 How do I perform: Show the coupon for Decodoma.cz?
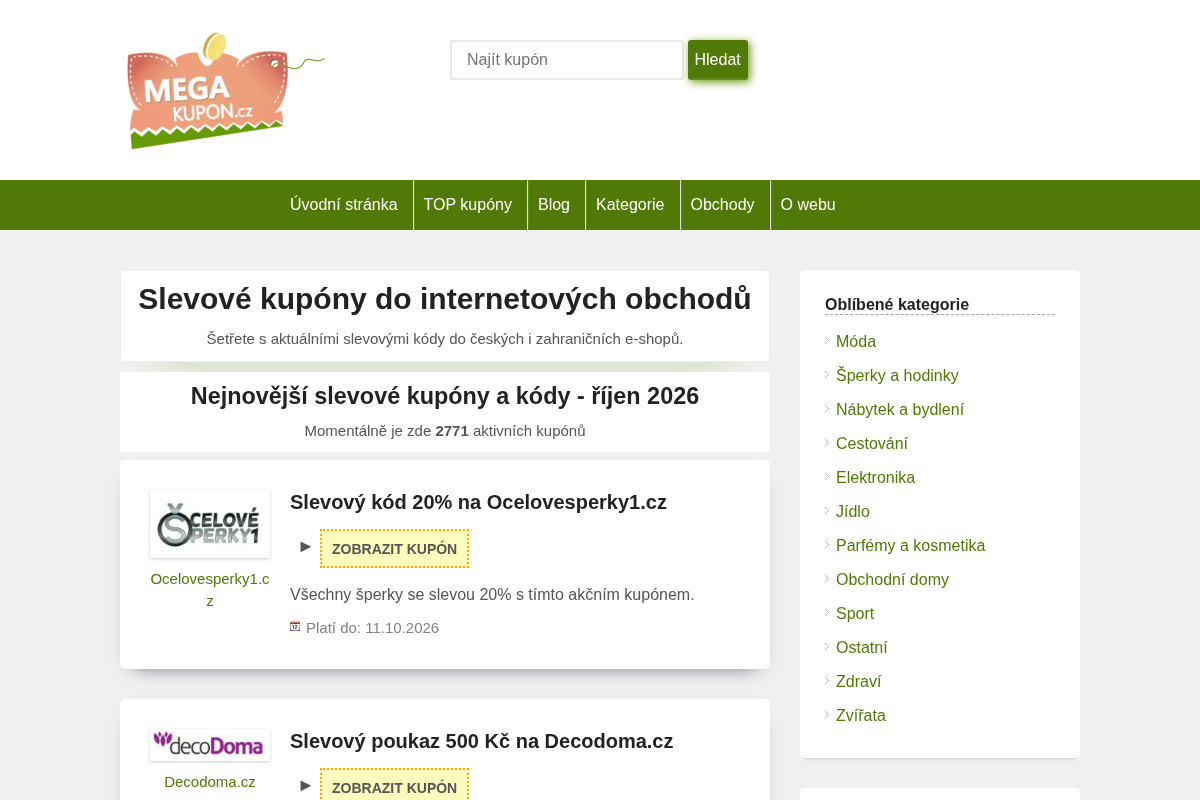394,786
